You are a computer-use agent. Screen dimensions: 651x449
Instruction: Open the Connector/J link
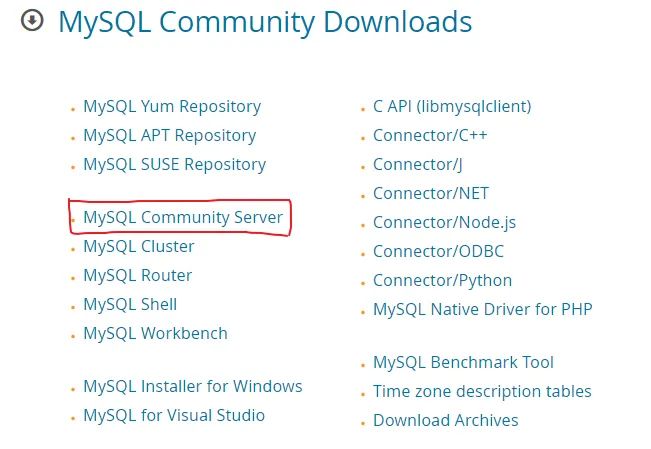418,165
